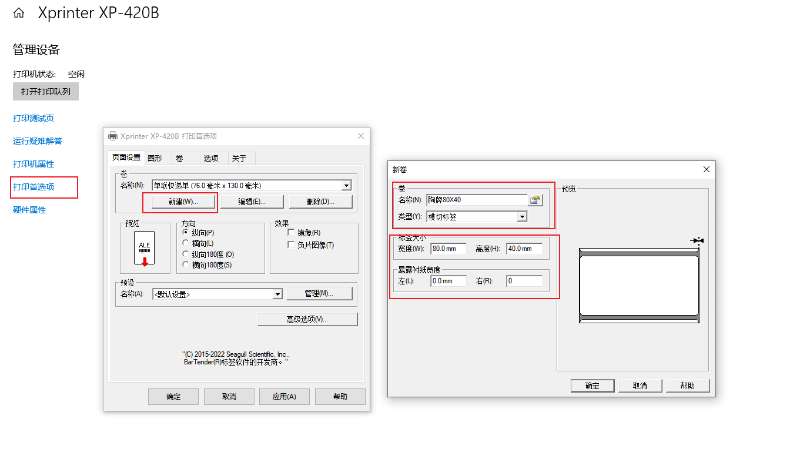This screenshot has height=449, width=800.
Task: Click 确定 in the printing preferences dialog
Action: click(173, 396)
